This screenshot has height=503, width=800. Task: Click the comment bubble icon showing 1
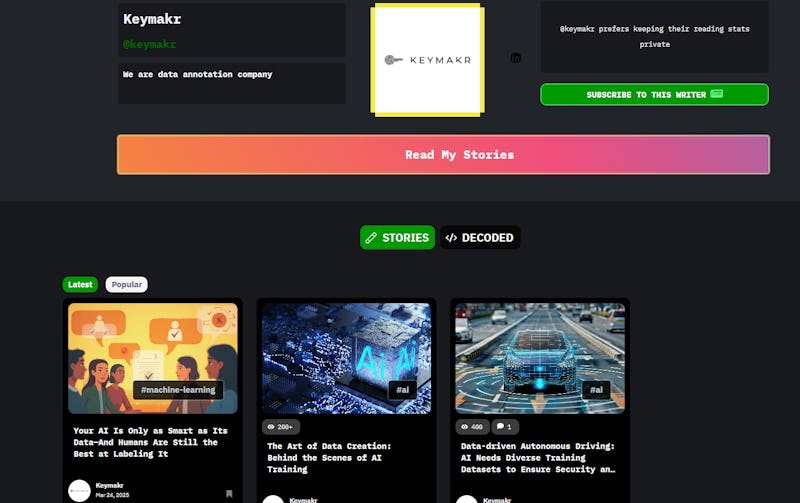coord(499,426)
